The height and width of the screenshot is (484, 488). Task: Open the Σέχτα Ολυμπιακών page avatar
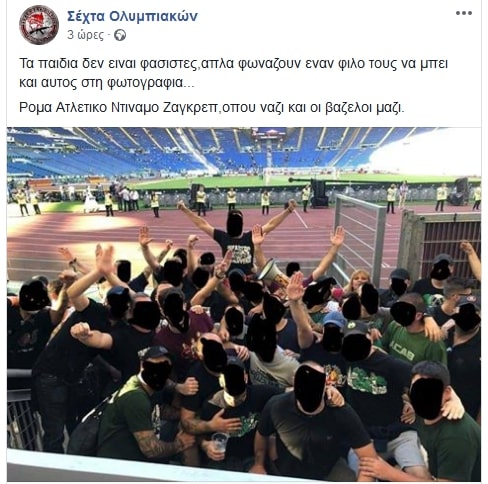[x=39, y=25]
